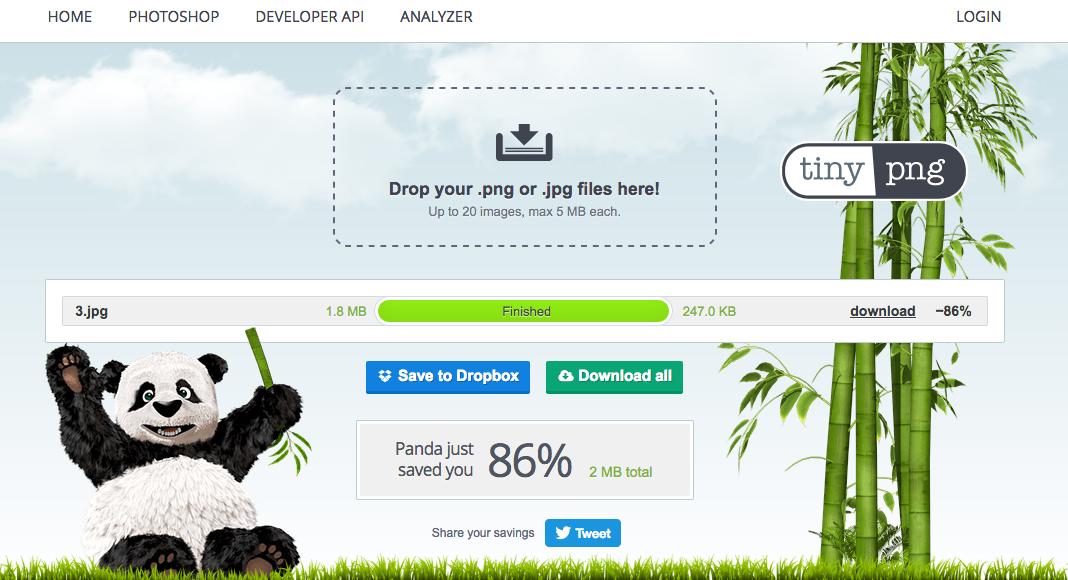Open the HOME menu item

pos(69,17)
